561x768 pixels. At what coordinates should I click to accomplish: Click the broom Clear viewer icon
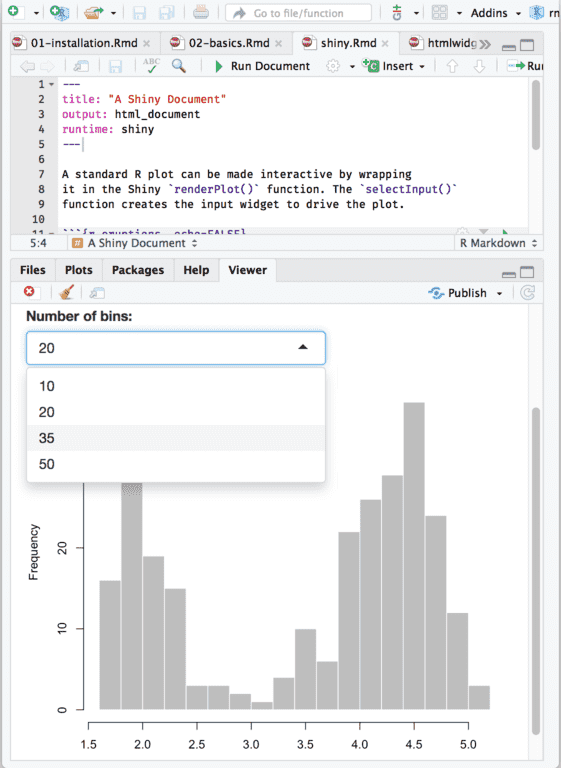tap(67, 292)
